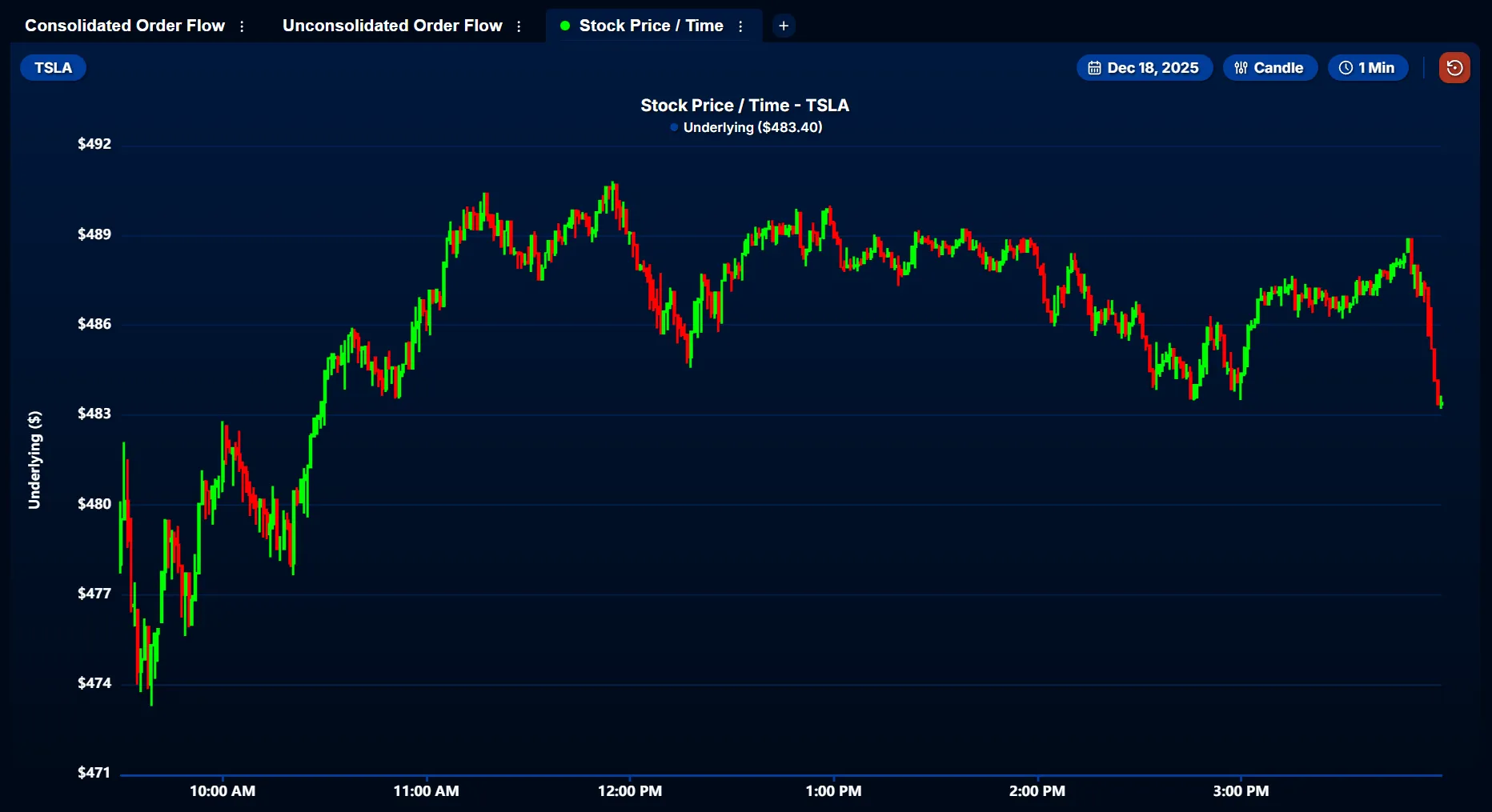This screenshot has height=812, width=1492.
Task: Click the 12:00 PM time axis label
Action: (630, 791)
